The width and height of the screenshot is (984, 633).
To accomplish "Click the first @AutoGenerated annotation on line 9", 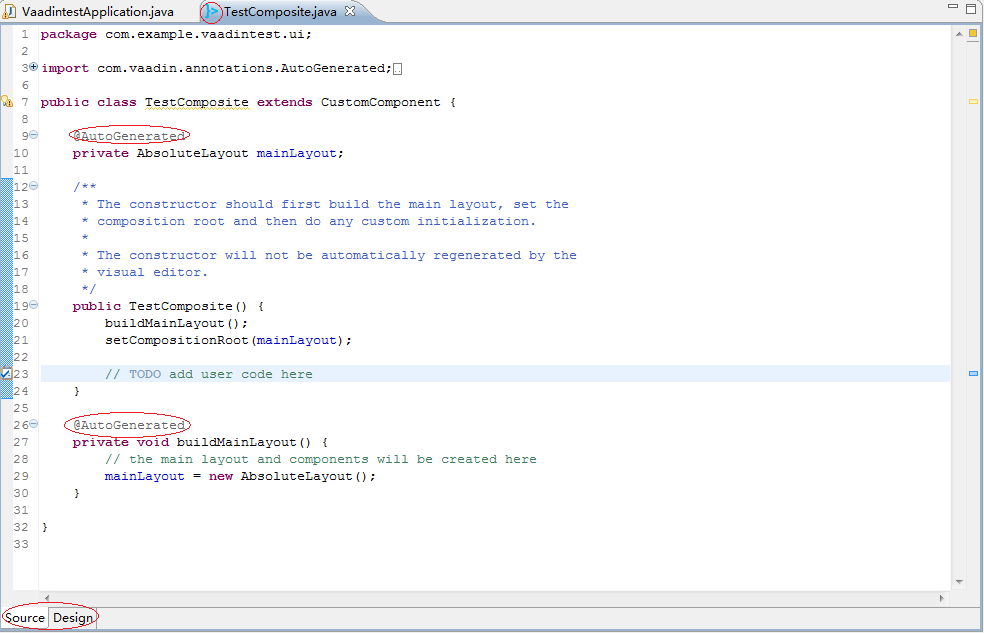I will click(129, 136).
